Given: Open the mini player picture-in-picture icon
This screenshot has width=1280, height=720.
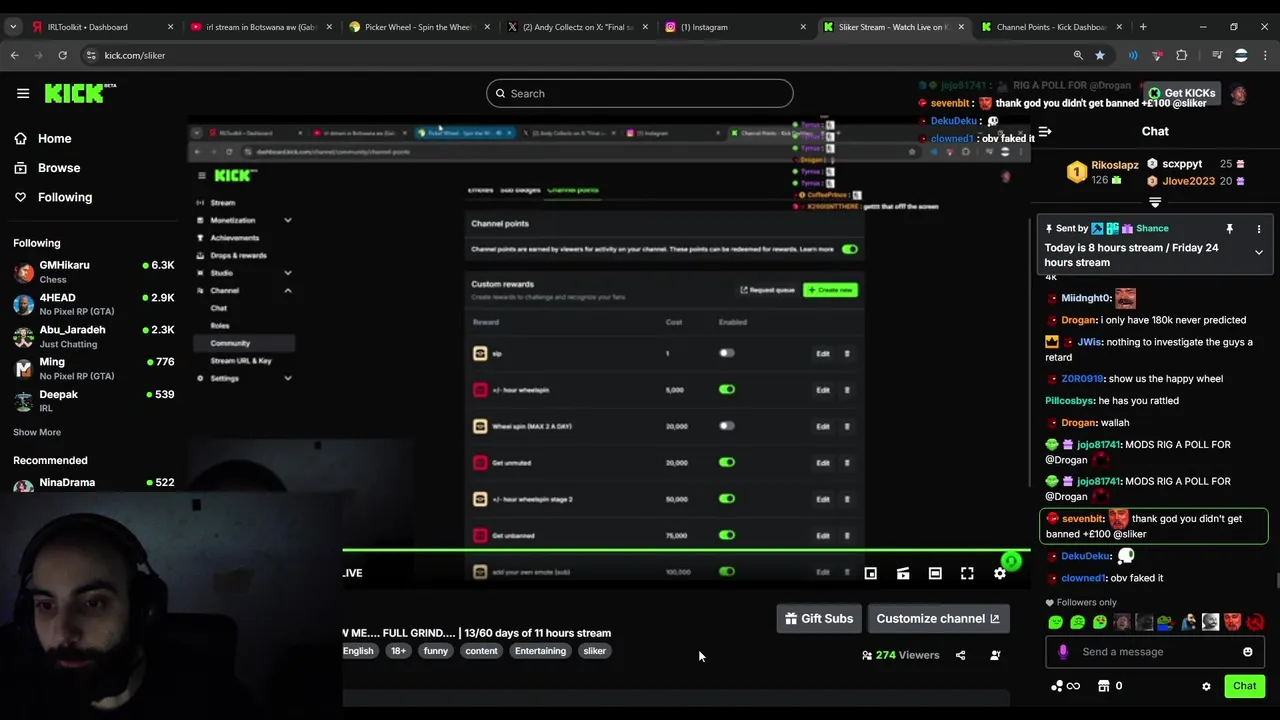Looking at the screenshot, I should click(x=871, y=573).
